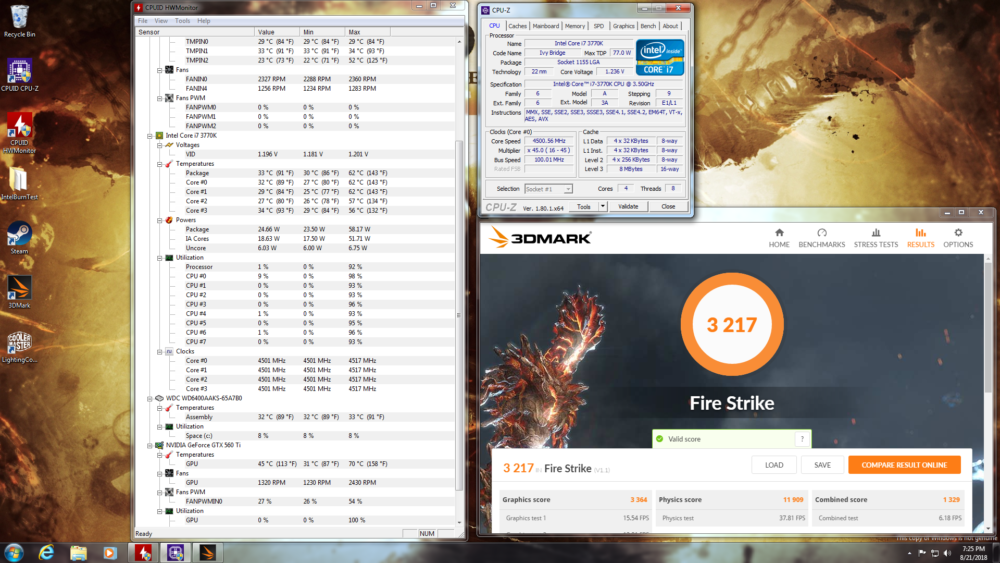Click COMPARE RESULT ONLINE button
Screen dimensions: 1000x563
[x=904, y=465]
